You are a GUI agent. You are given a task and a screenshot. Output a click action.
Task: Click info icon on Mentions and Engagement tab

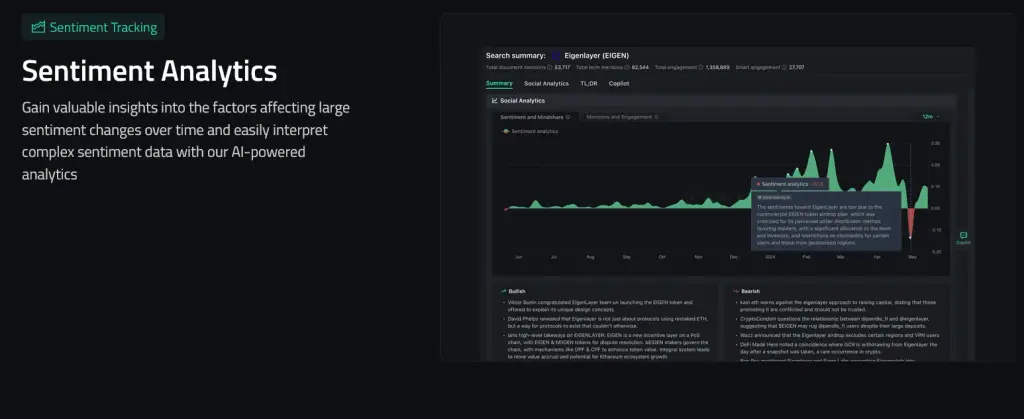point(656,117)
